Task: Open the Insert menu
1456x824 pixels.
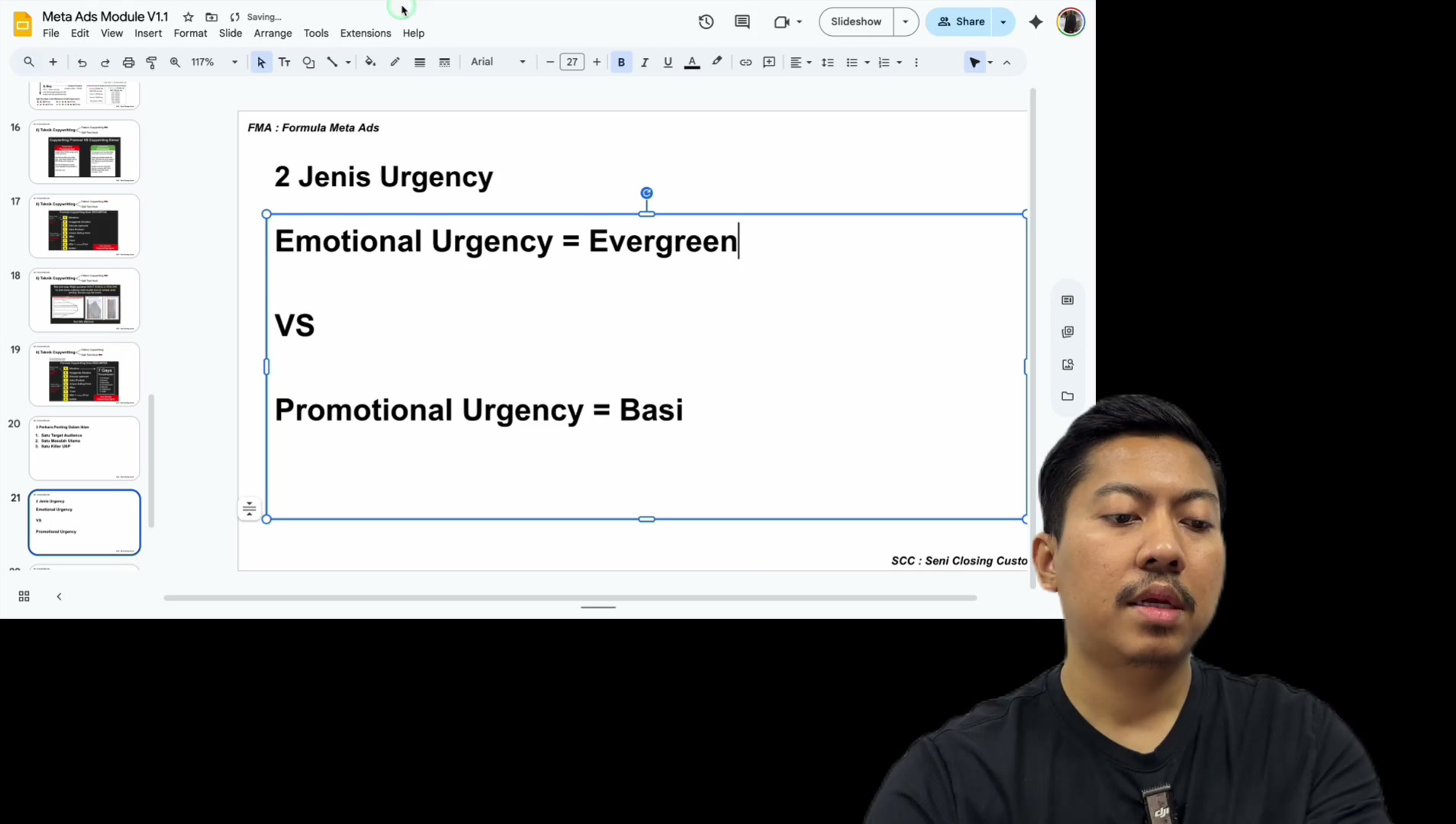Action: coord(148,34)
